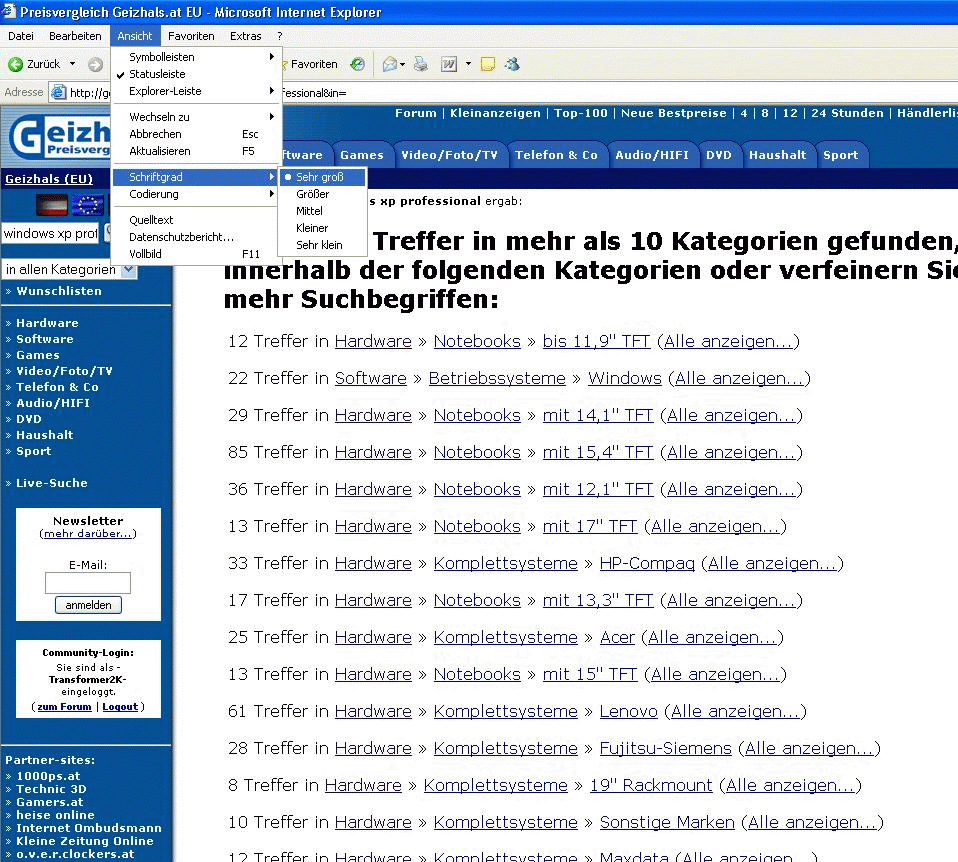Image resolution: width=958 pixels, height=862 pixels.
Task: Click the greyed-out forward arrow icon
Action: [x=95, y=64]
